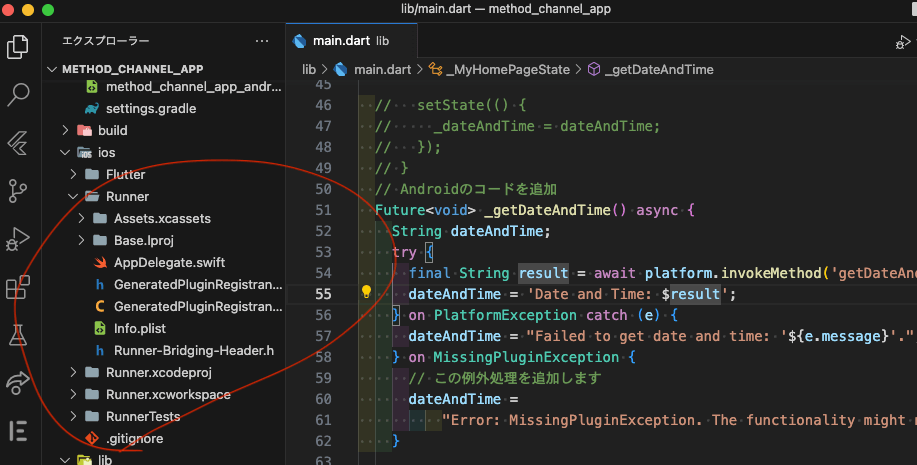Open Runner-Bridging-Header.h file
Viewport: 917px width, 465px height.
click(x=194, y=351)
